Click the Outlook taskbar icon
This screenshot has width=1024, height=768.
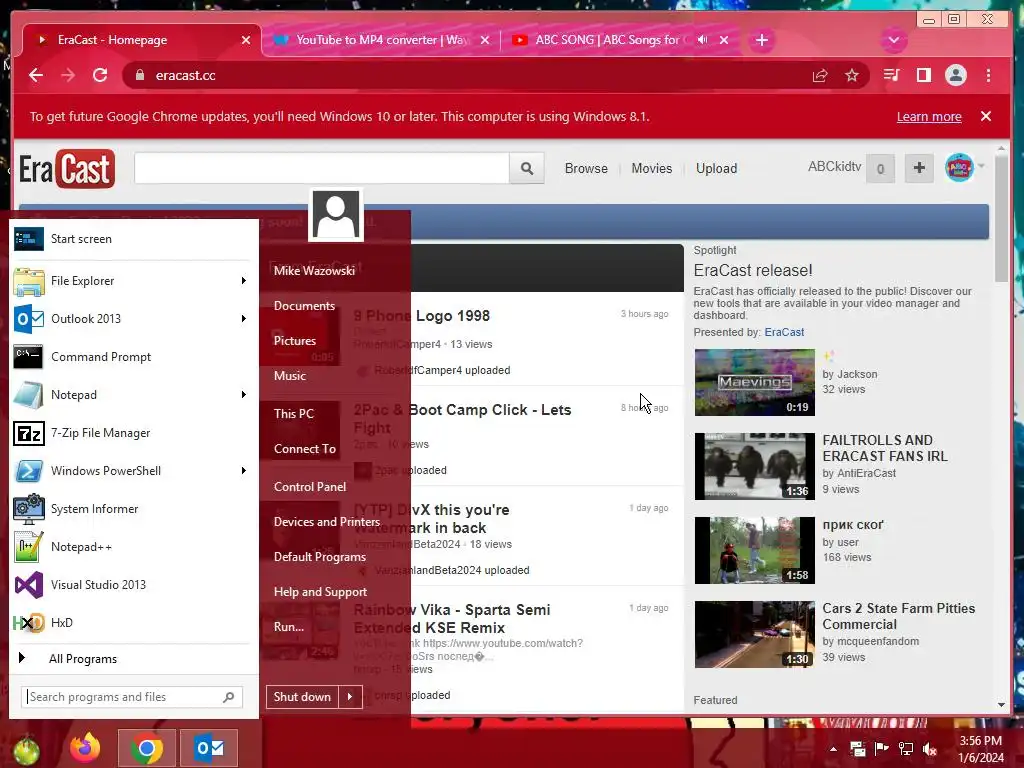pyautogui.click(x=209, y=748)
